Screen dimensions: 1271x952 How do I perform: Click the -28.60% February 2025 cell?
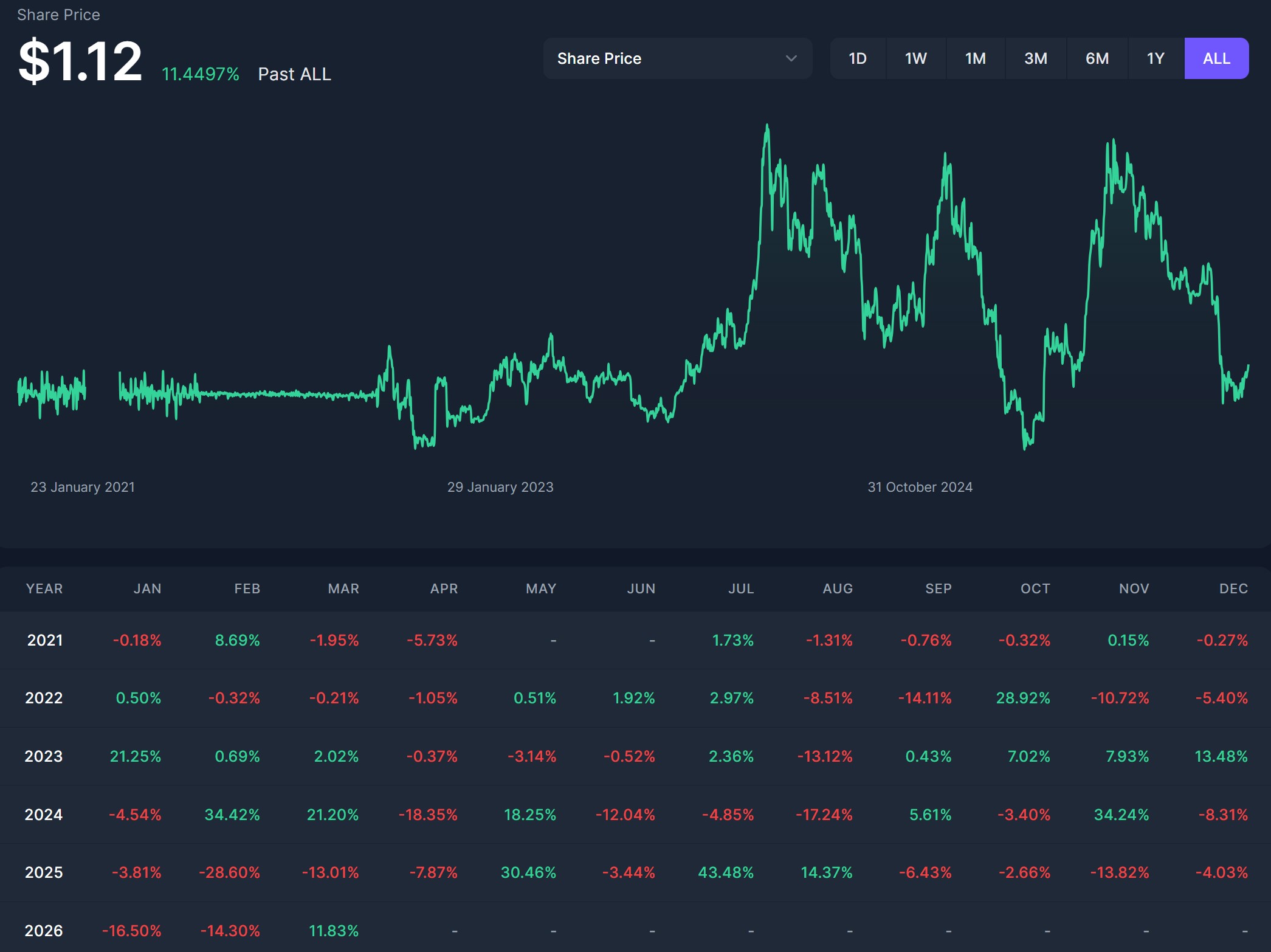pos(229,872)
